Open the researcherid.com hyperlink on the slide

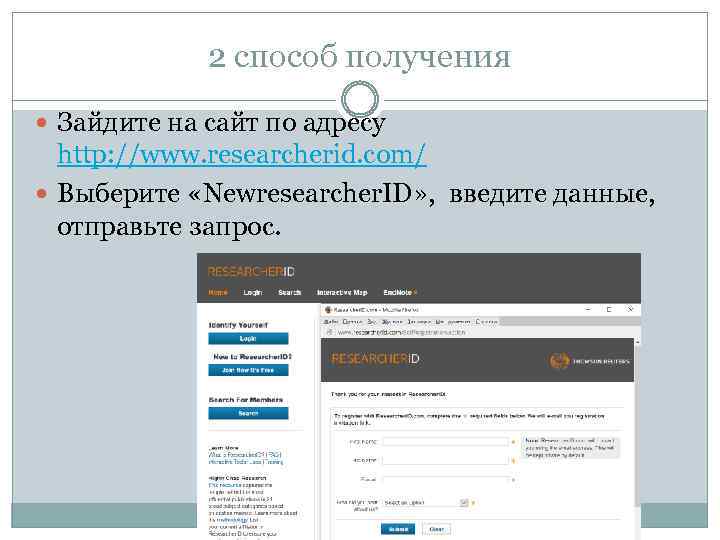tap(242, 154)
